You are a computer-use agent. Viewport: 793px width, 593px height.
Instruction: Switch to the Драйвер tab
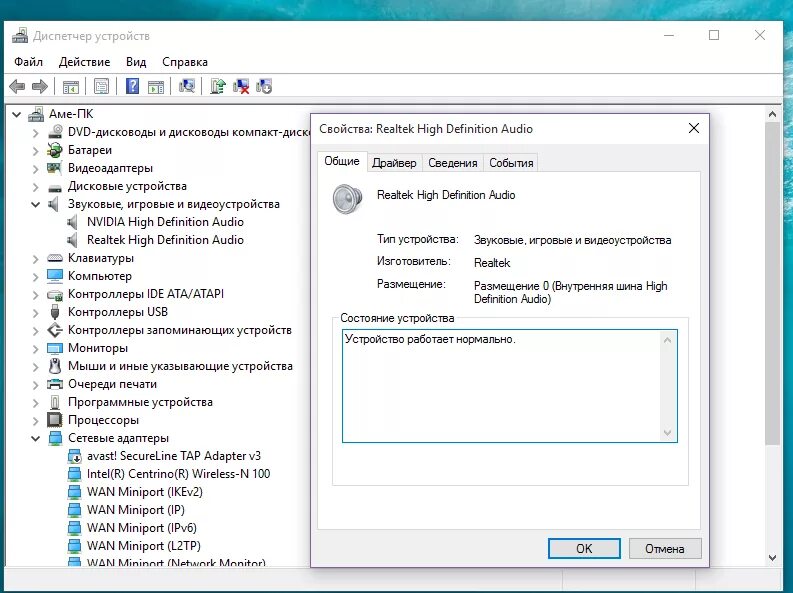click(394, 163)
